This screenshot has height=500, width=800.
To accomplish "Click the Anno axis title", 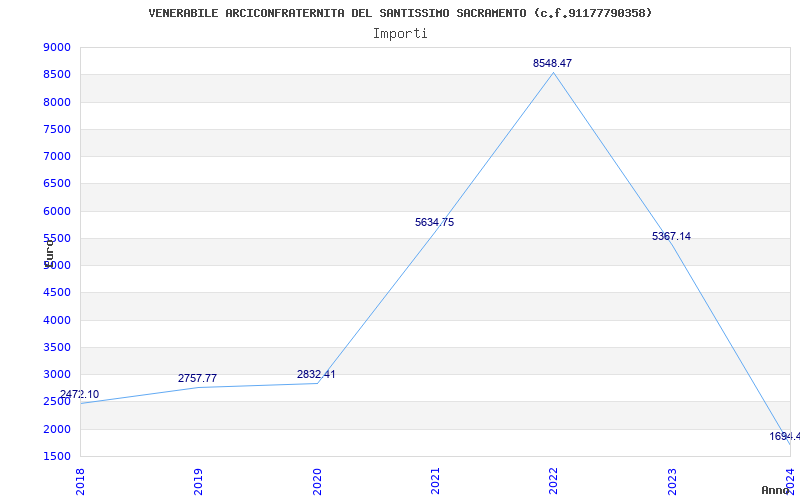I will [x=776, y=490].
